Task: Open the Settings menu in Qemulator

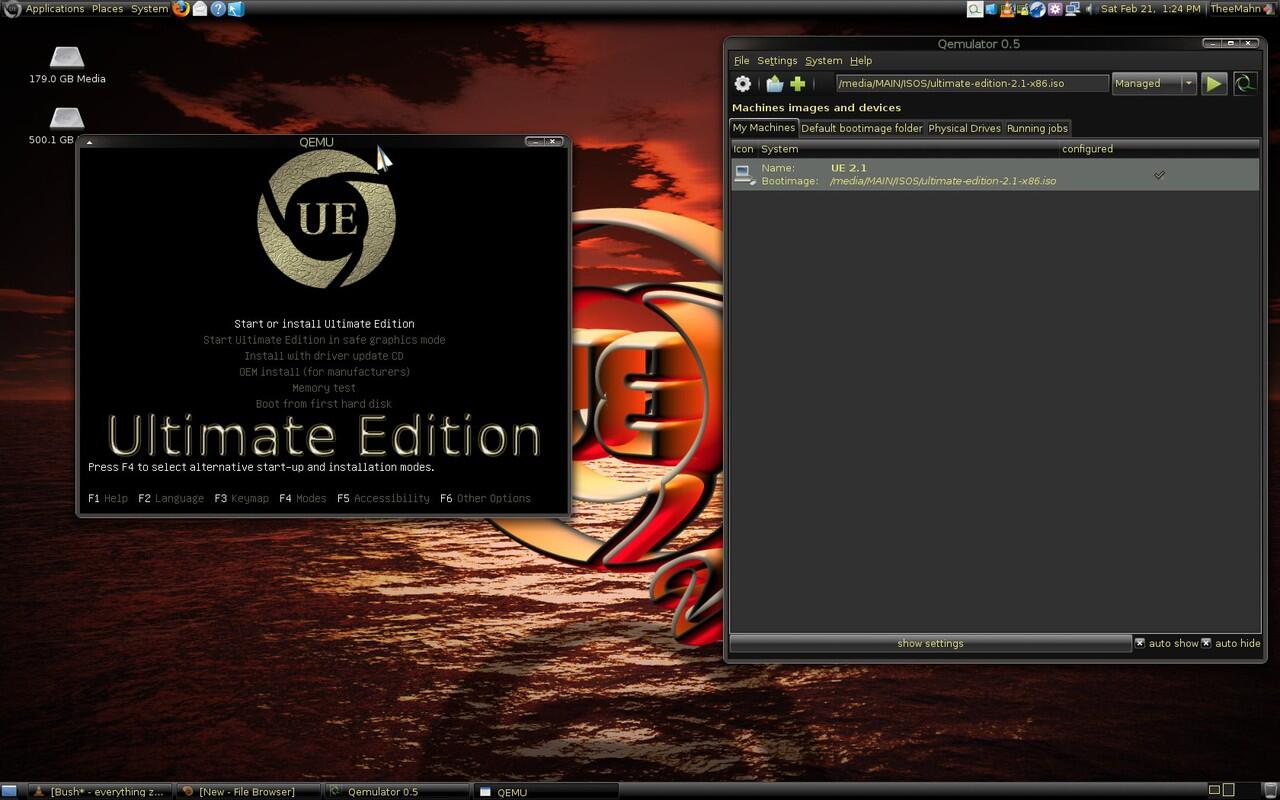Action: [x=777, y=60]
